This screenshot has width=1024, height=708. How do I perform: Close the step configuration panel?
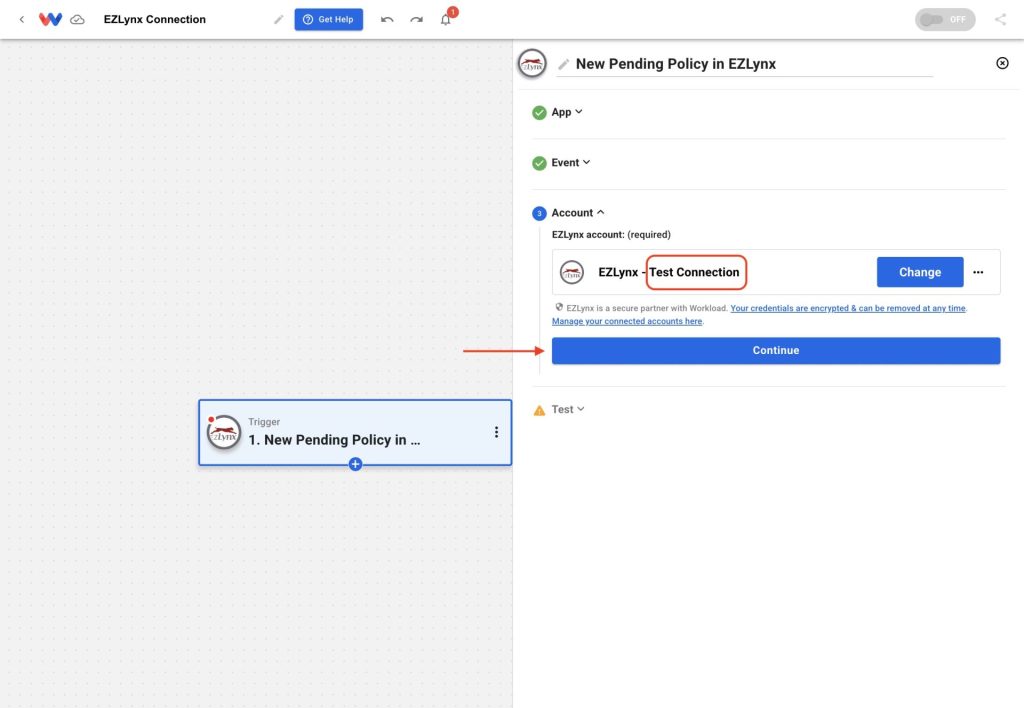pos(1002,63)
